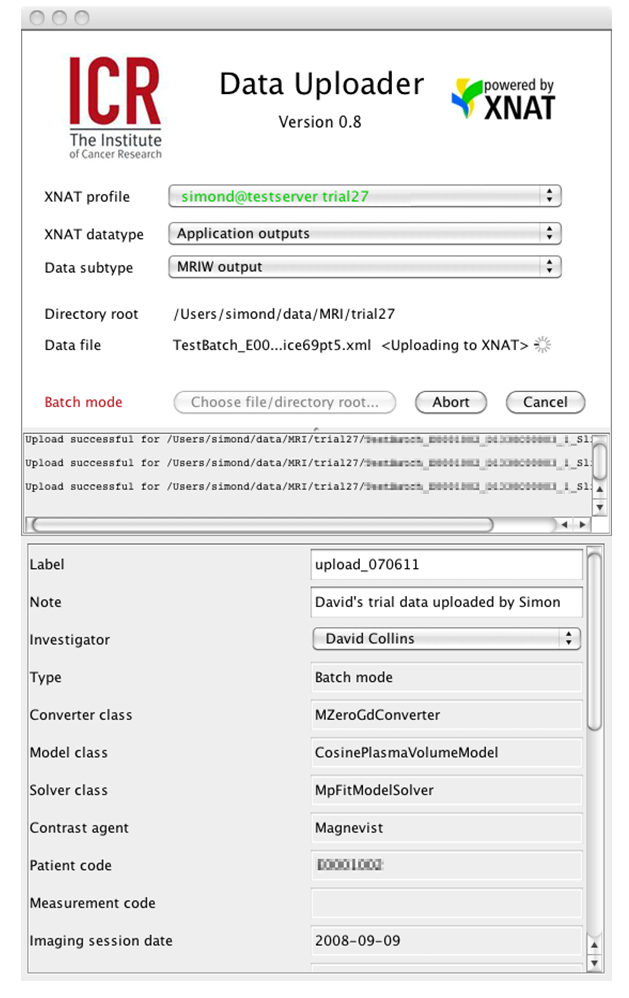629x998 pixels.
Task: Open the XNAT datatype dropdown
Action: point(364,234)
